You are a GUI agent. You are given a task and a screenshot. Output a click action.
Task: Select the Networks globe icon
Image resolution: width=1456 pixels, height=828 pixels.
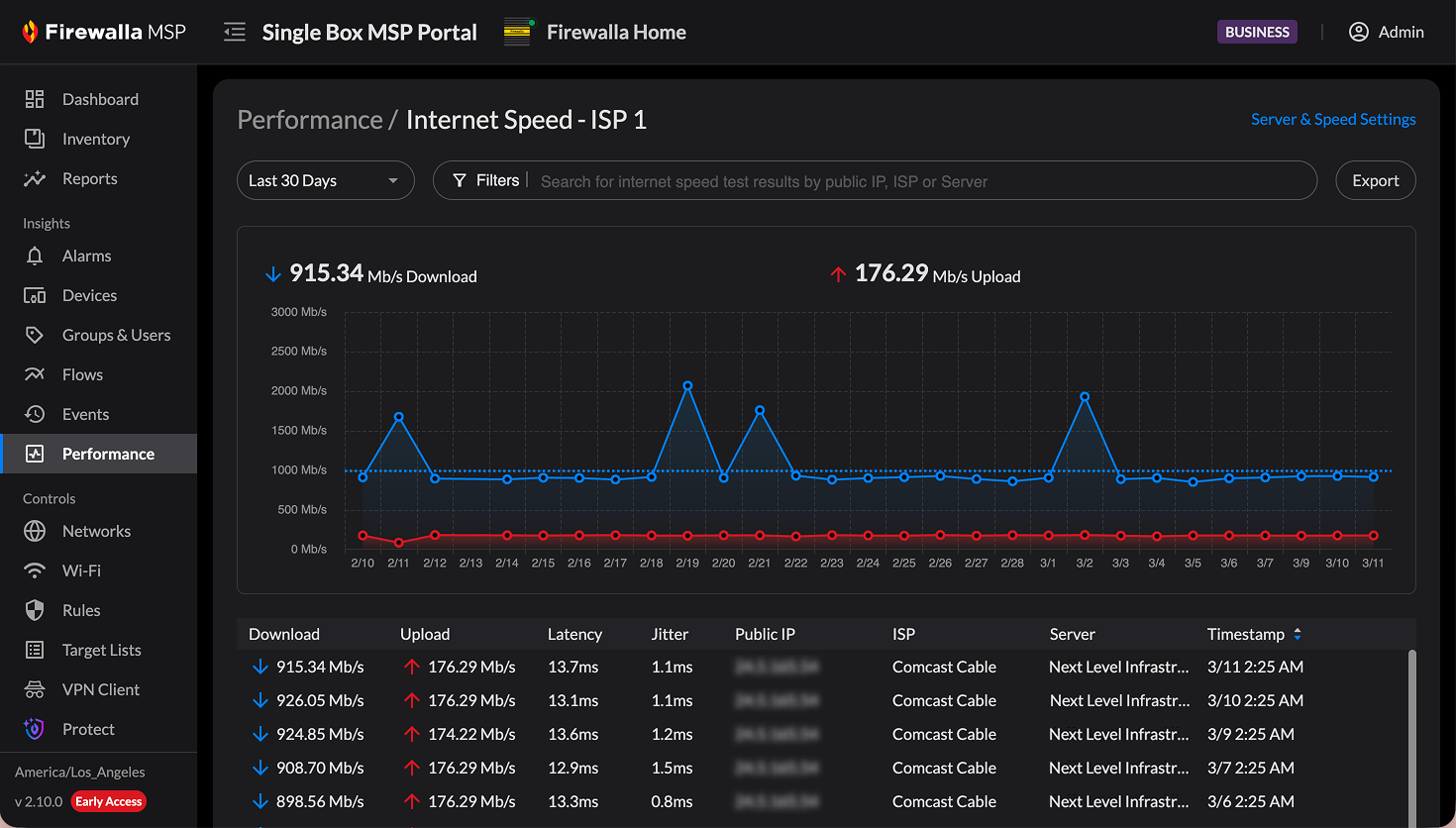click(x=35, y=531)
